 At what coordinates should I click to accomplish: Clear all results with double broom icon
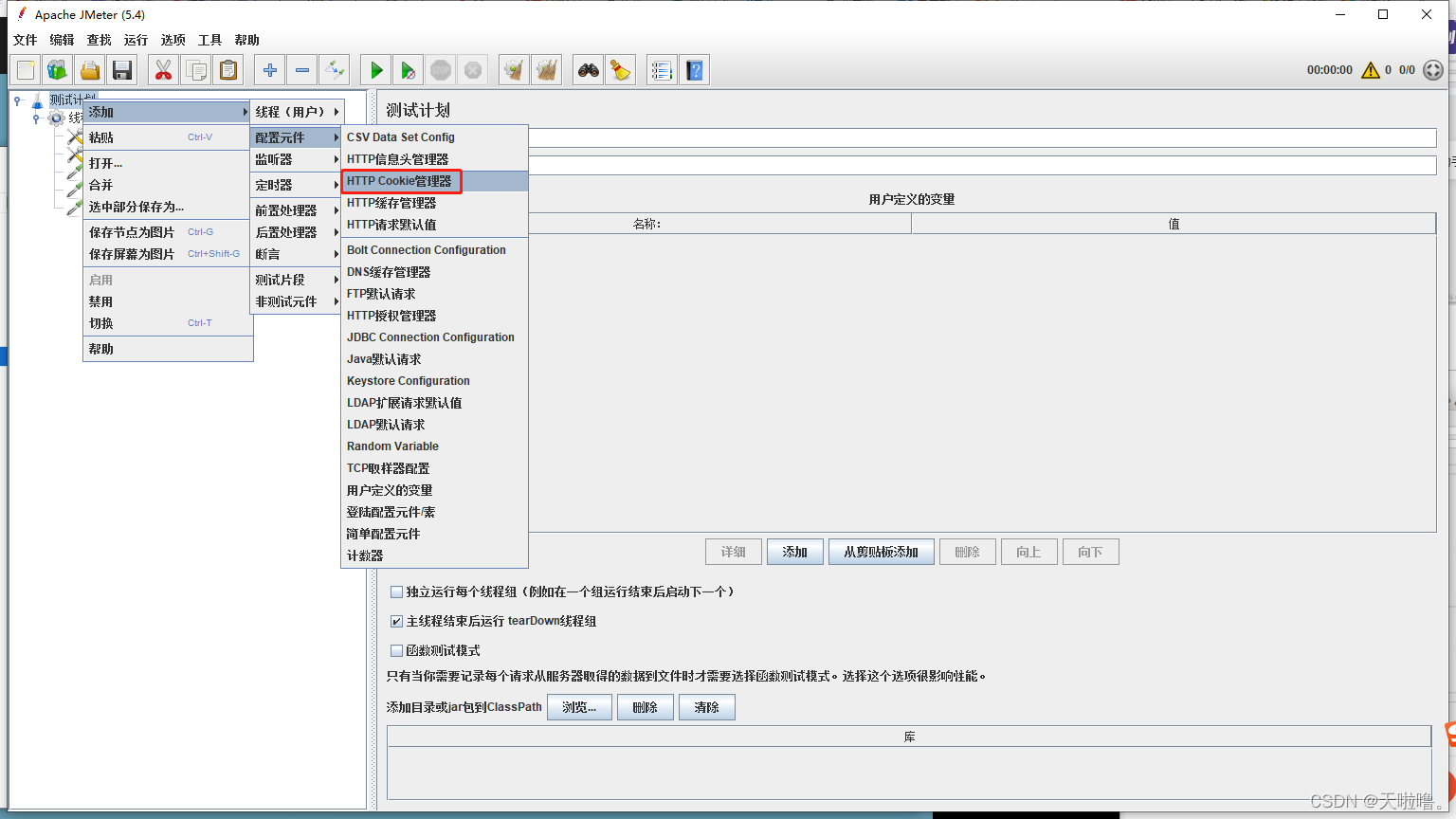point(547,70)
